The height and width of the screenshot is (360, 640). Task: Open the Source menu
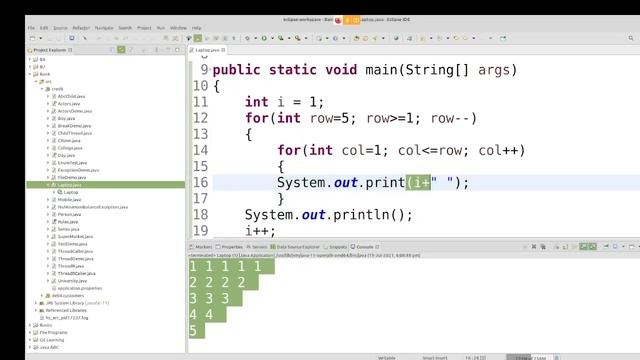(x=60, y=28)
